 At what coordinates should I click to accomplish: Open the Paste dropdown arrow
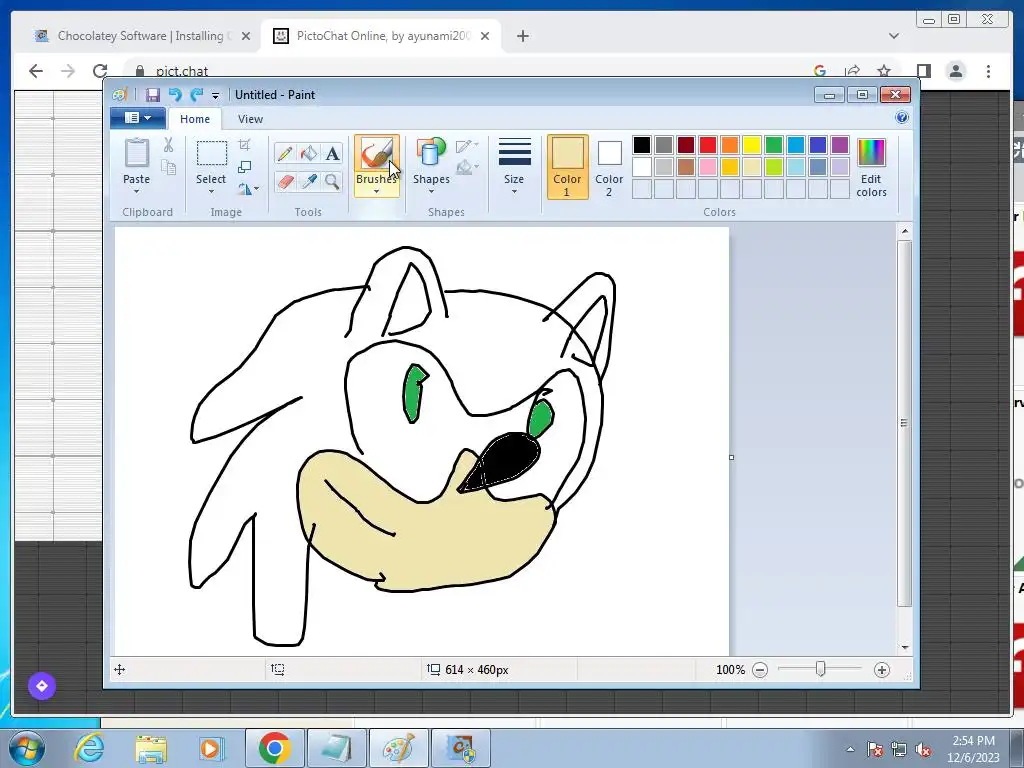136,191
